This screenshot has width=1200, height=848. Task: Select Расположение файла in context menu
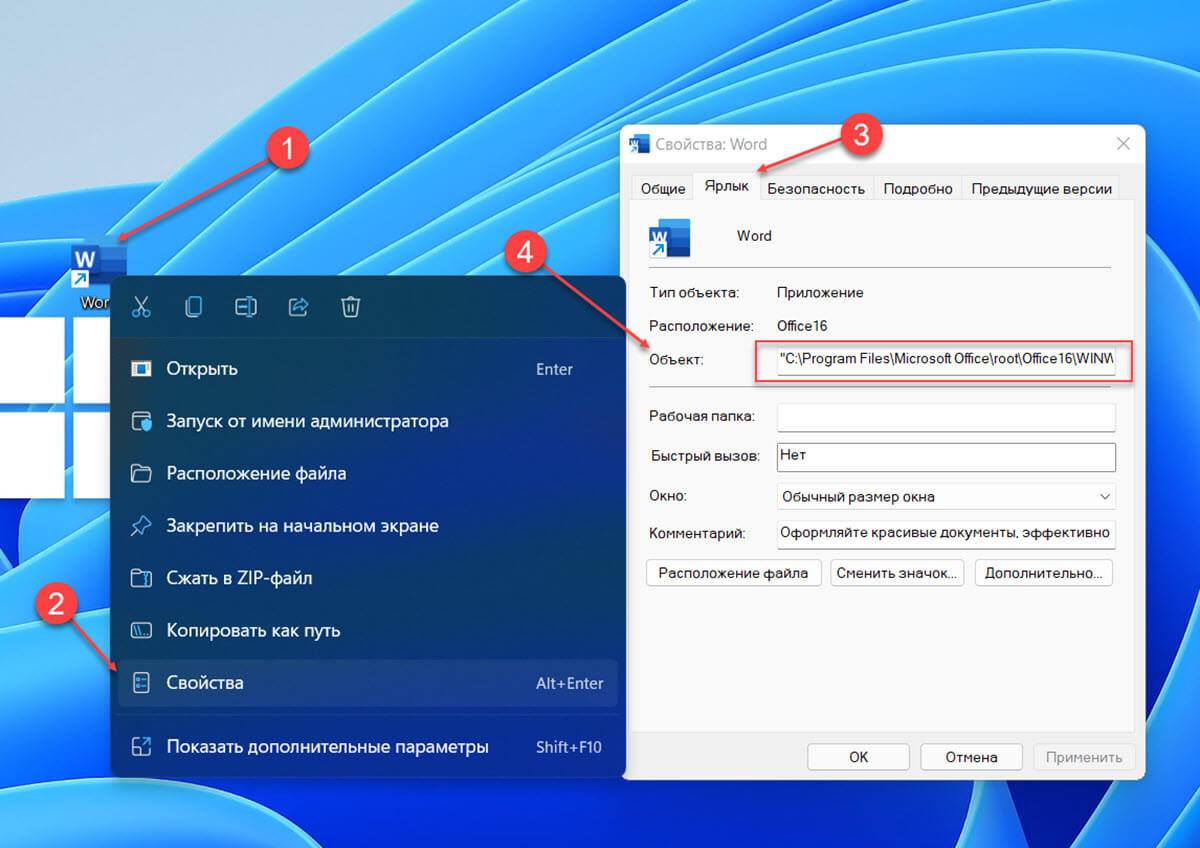click(x=367, y=473)
